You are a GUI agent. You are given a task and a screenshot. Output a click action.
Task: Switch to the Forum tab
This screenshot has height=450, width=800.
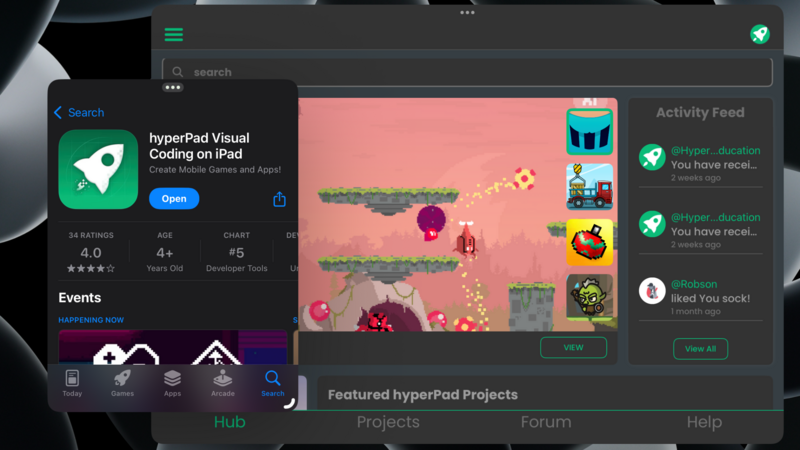point(546,422)
